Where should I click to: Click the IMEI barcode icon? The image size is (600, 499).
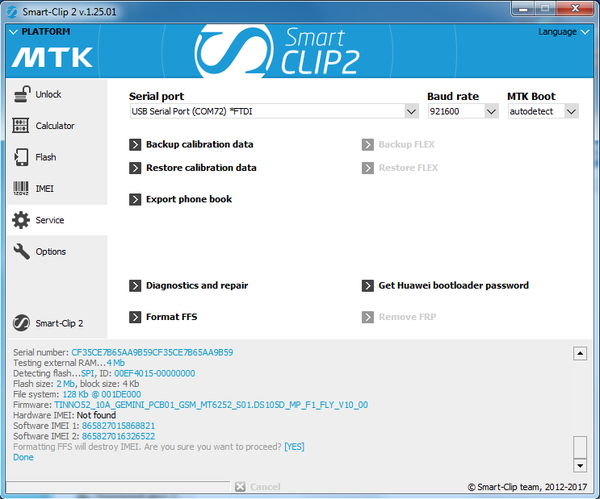coord(20,188)
